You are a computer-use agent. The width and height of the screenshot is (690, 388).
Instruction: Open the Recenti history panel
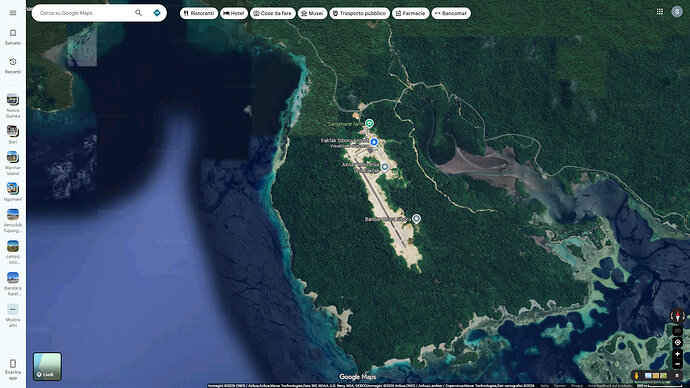pos(13,66)
